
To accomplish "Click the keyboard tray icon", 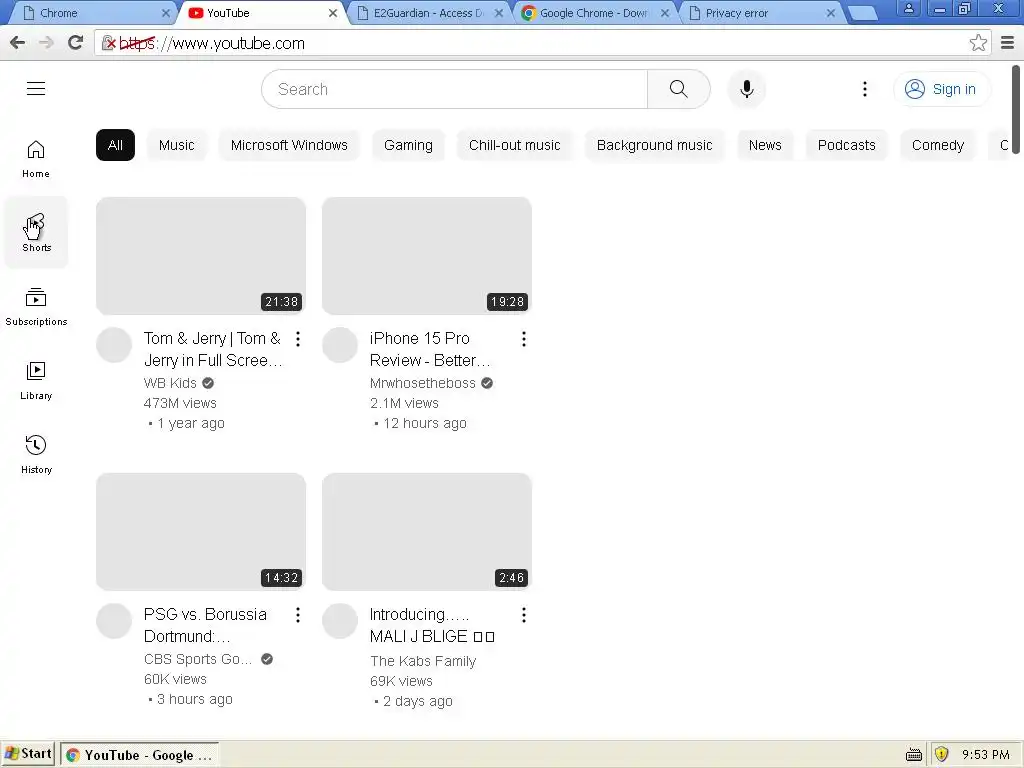I will [x=914, y=755].
